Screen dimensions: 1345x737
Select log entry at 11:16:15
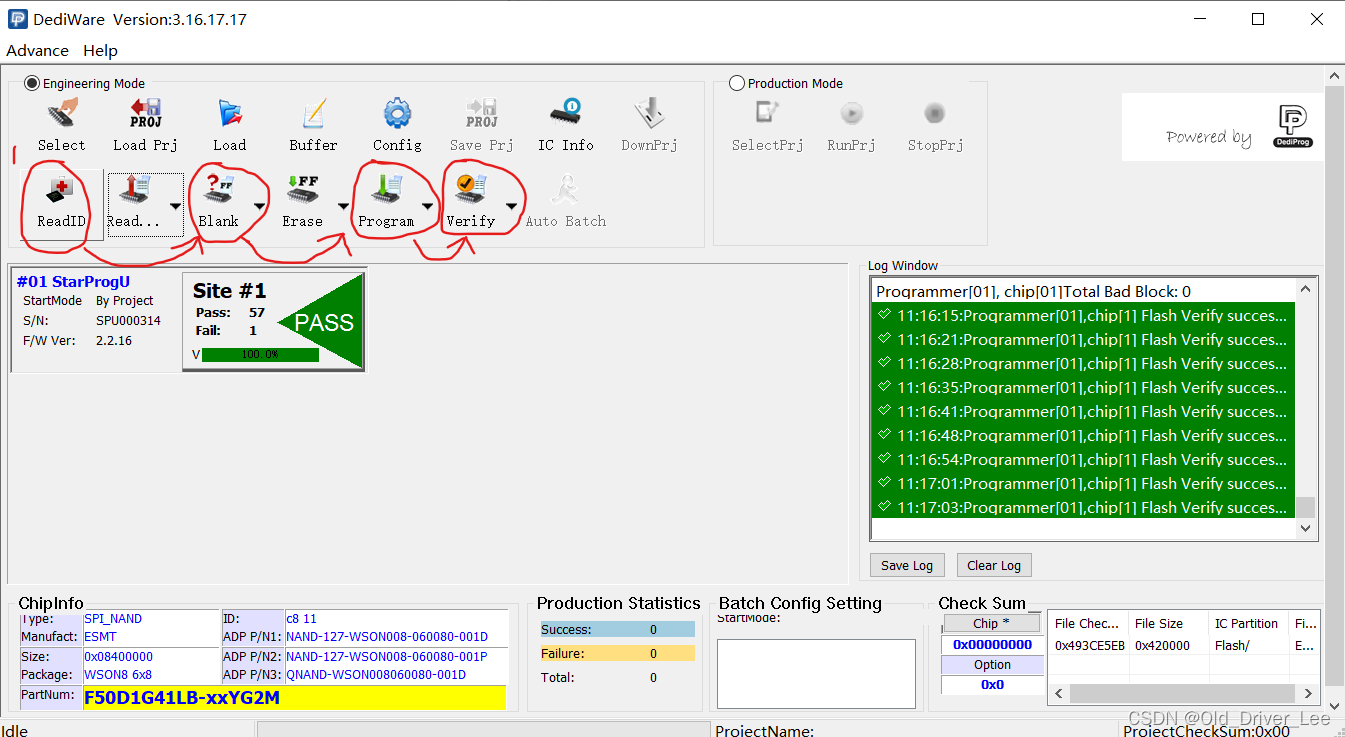1083,315
